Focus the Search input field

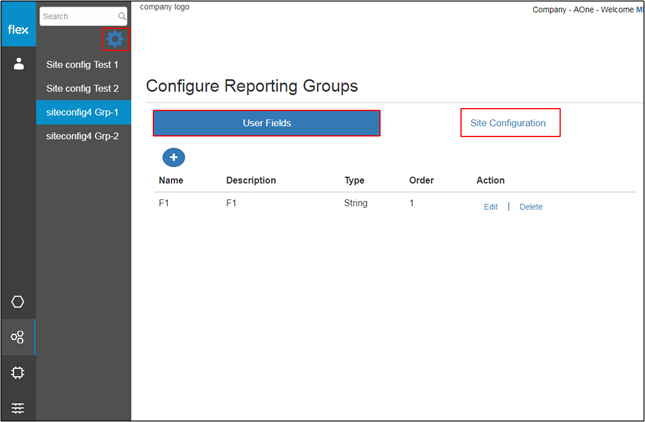pyautogui.click(x=83, y=16)
